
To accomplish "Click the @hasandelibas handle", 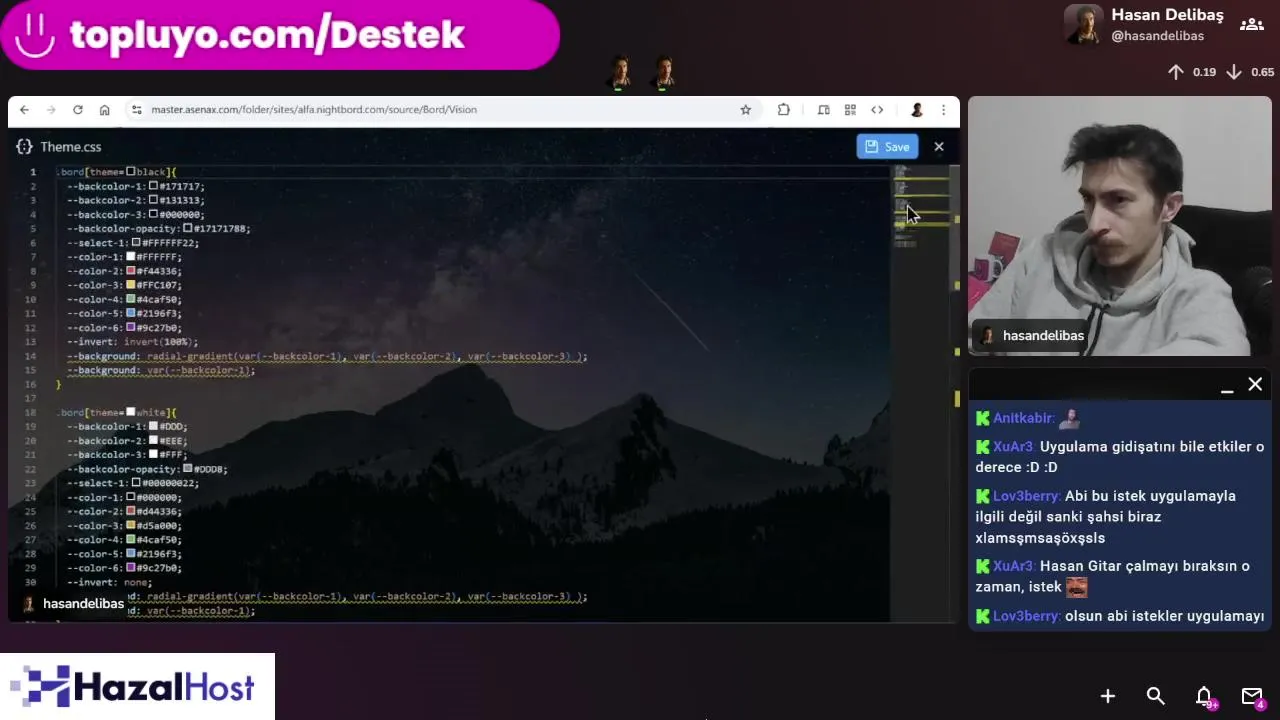I will point(1157,36).
